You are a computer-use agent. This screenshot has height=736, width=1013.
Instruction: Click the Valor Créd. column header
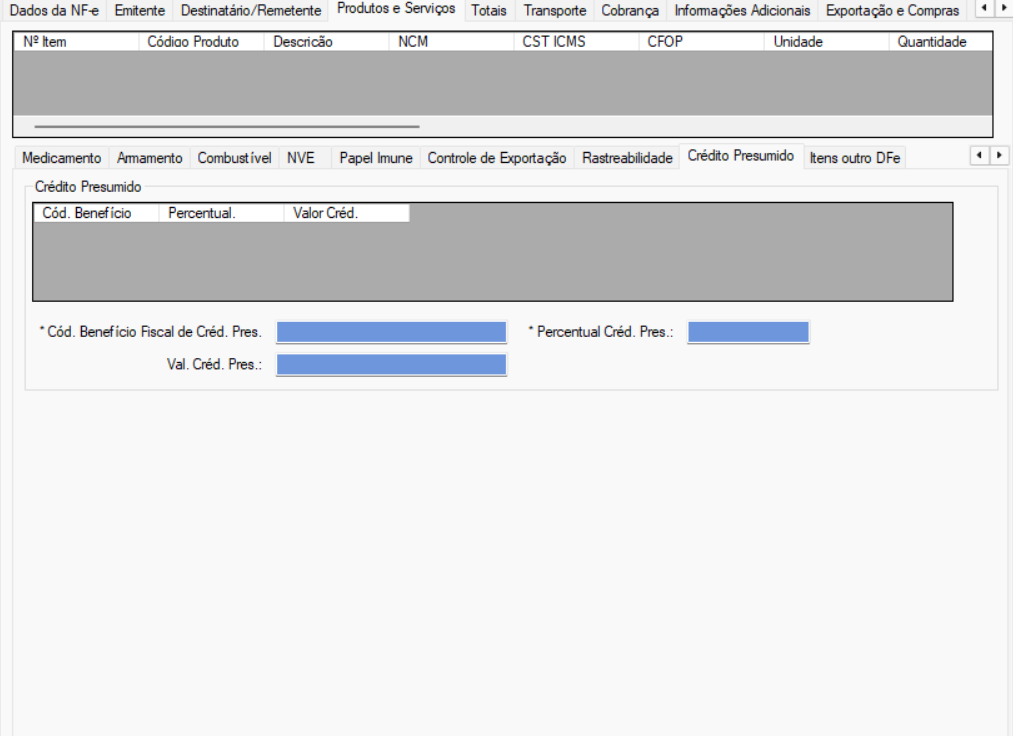coord(346,213)
